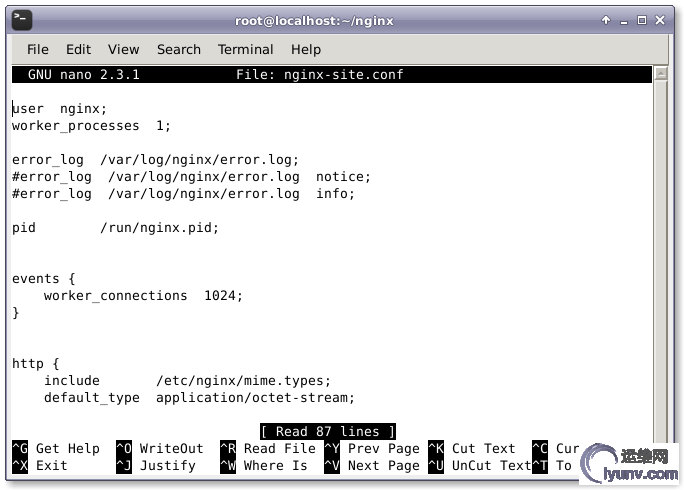This screenshot has height=490, width=684.
Task: Click the ^K Cut Text shortcut
Action: tap(472, 449)
